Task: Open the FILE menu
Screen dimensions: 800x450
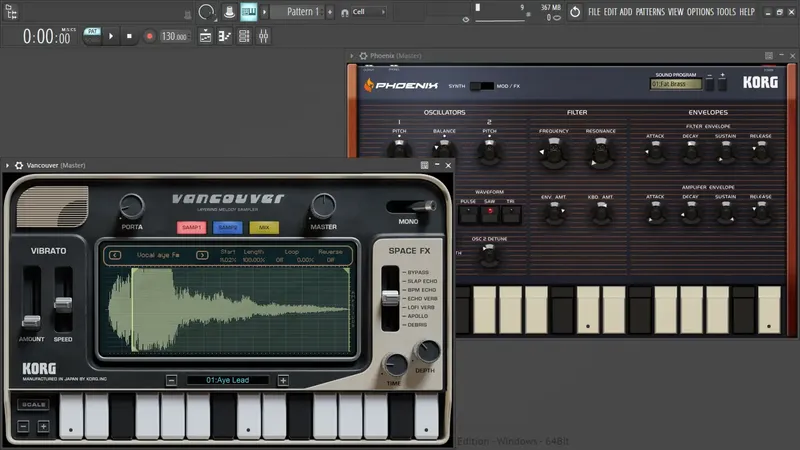Action: pyautogui.click(x=594, y=12)
